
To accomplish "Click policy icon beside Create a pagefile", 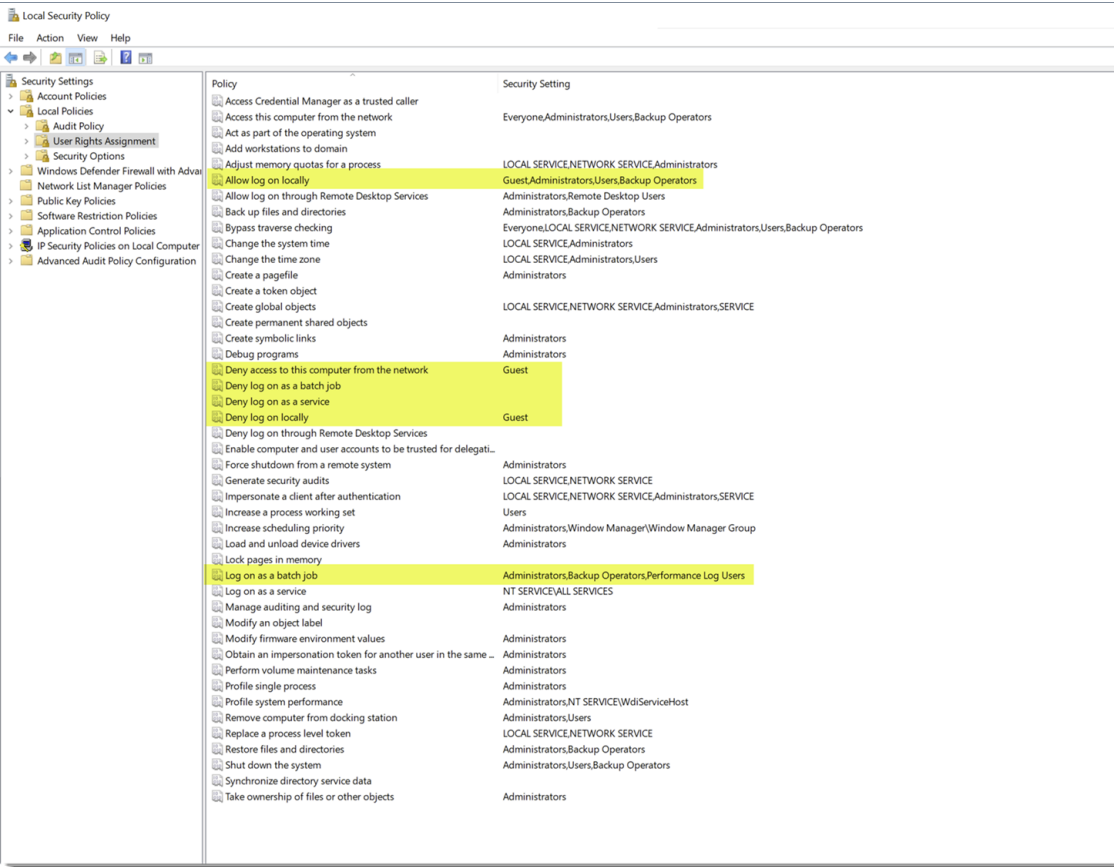I will [217, 275].
